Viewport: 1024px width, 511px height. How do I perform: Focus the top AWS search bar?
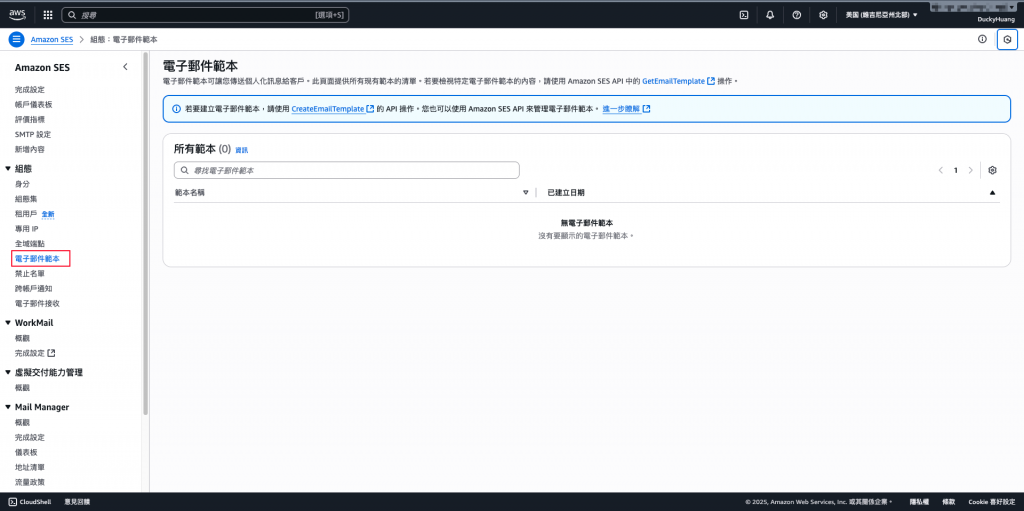205,14
